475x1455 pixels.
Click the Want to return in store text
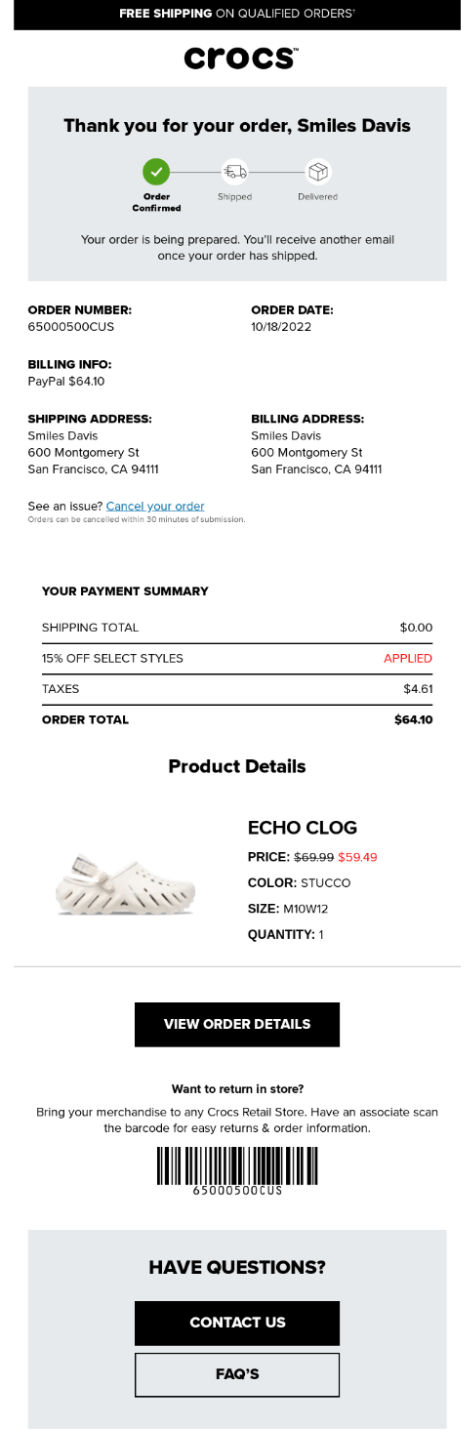(237, 1089)
